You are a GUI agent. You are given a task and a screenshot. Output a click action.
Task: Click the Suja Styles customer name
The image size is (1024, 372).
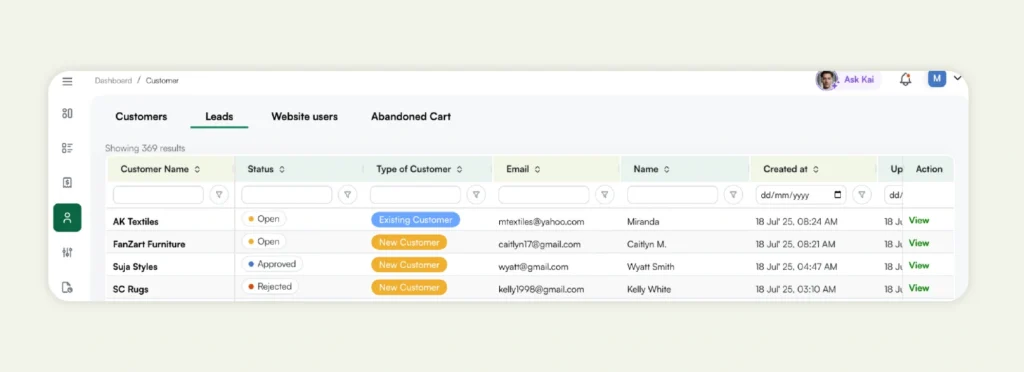(135, 267)
